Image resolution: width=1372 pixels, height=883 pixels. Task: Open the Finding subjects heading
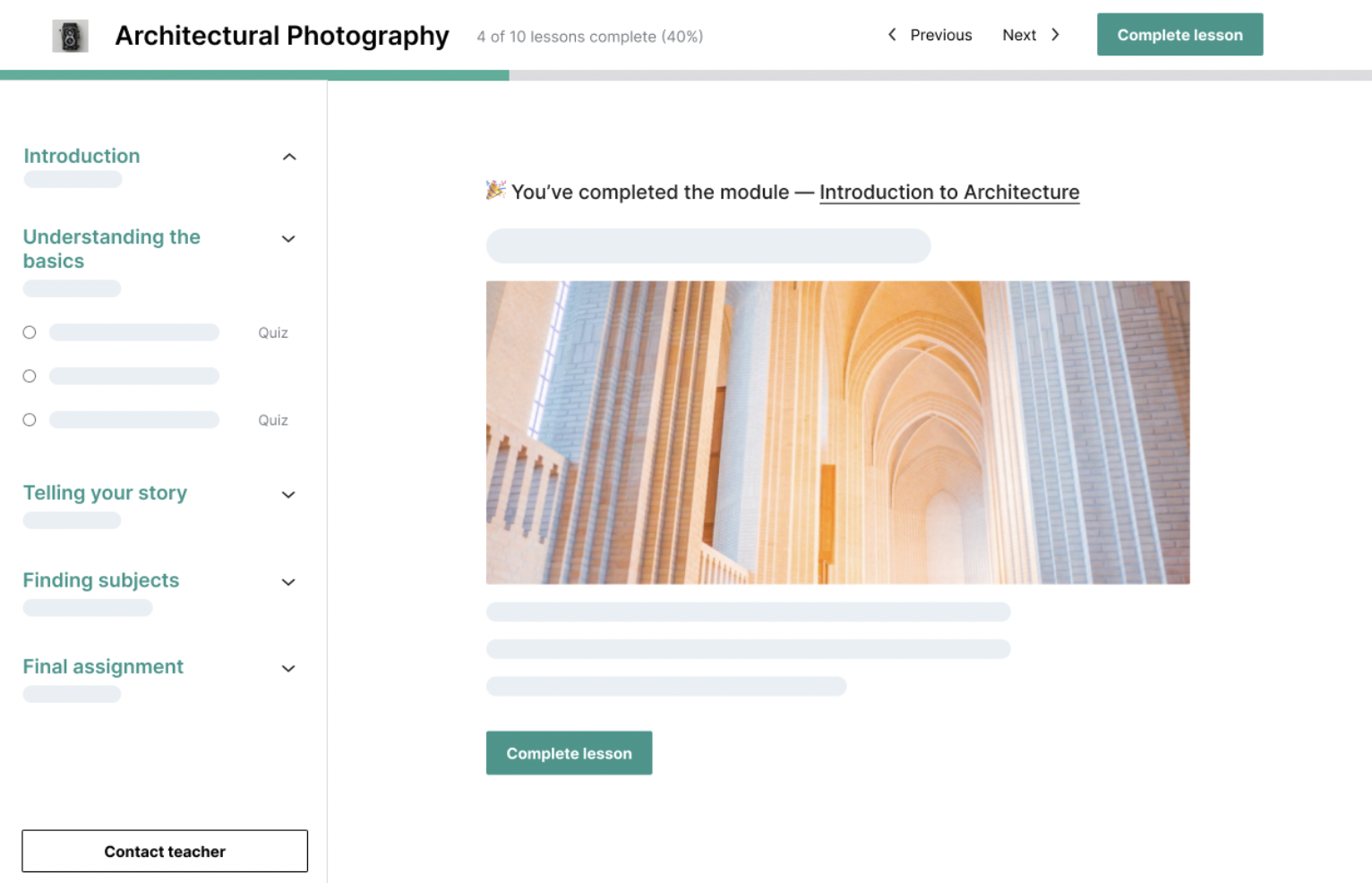101,580
